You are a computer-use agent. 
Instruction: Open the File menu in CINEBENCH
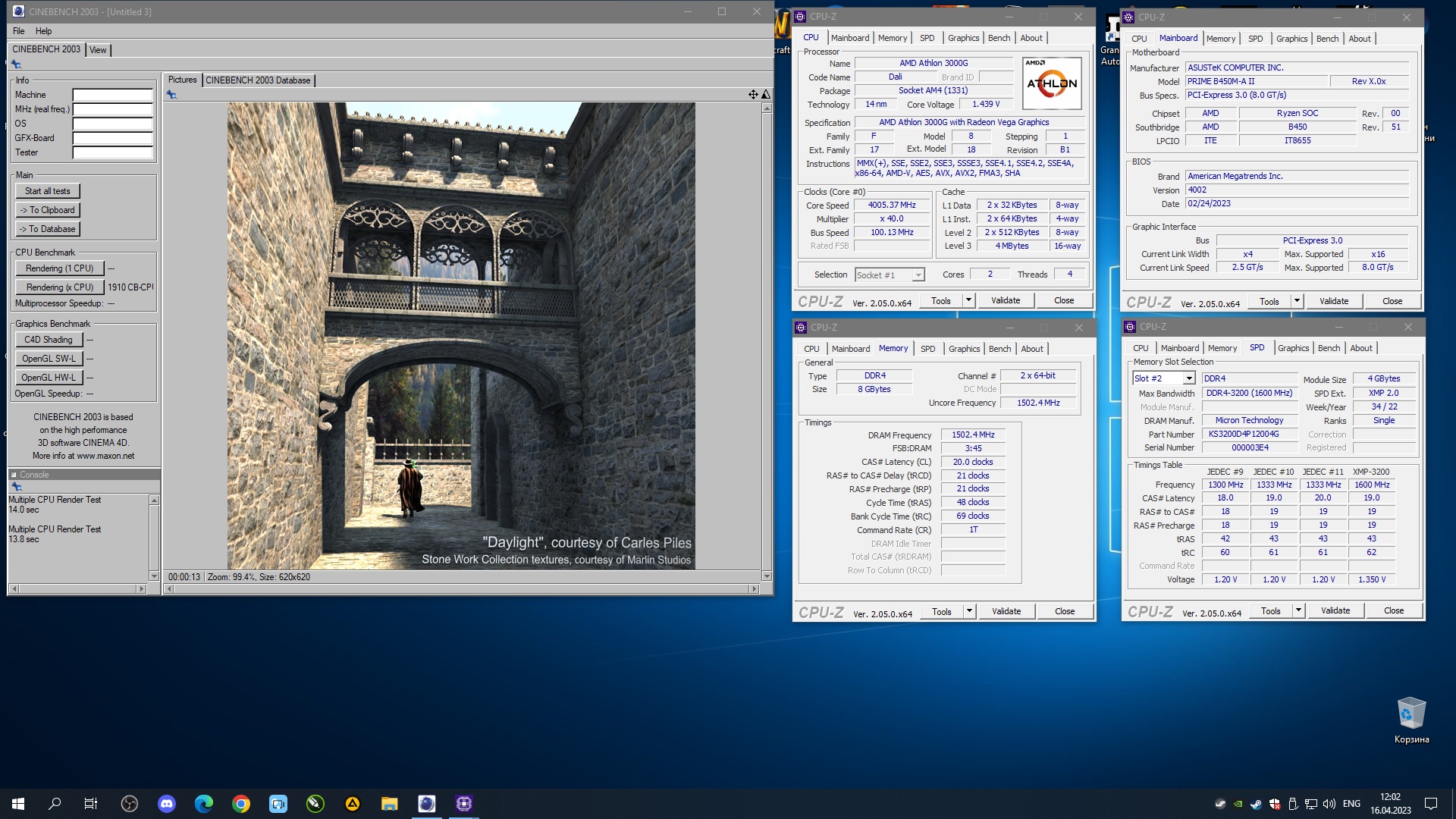tap(19, 31)
